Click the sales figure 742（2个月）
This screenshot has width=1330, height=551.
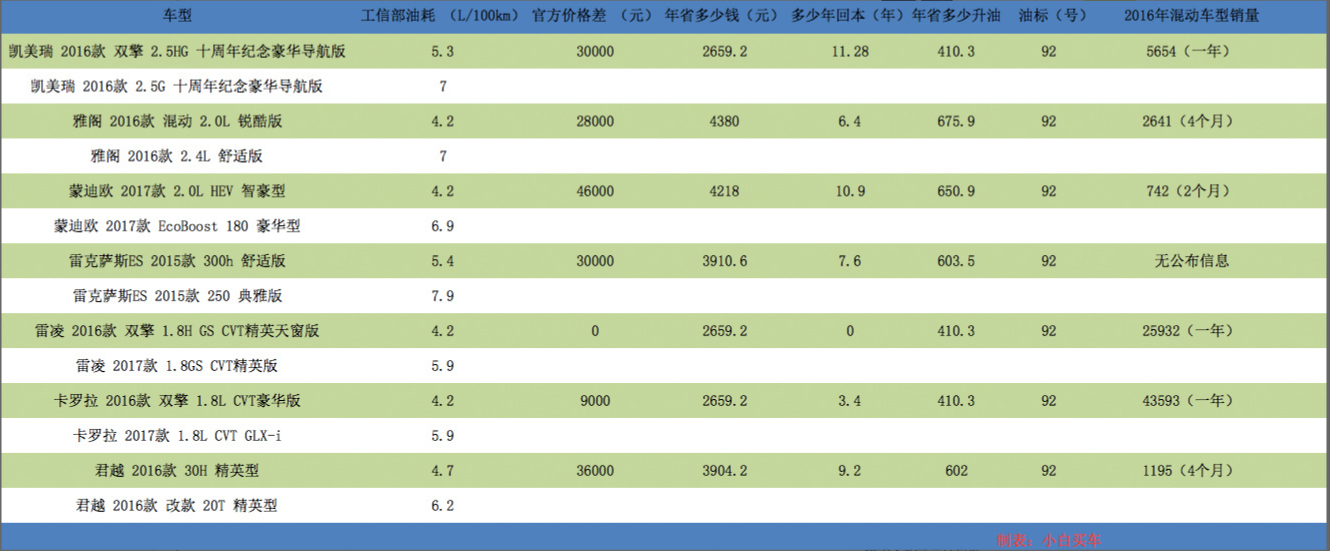1190,191
